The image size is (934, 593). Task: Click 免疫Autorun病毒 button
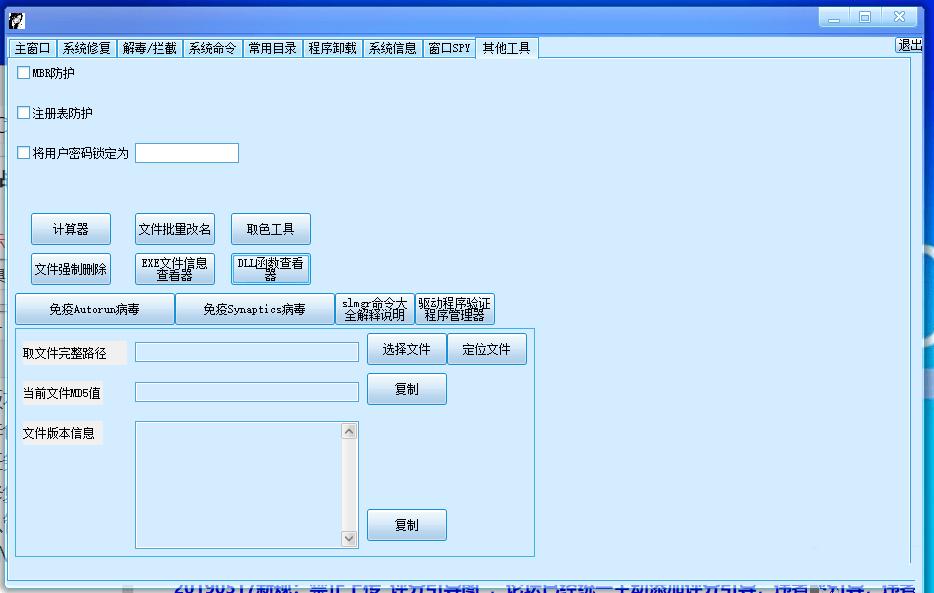pos(95,309)
